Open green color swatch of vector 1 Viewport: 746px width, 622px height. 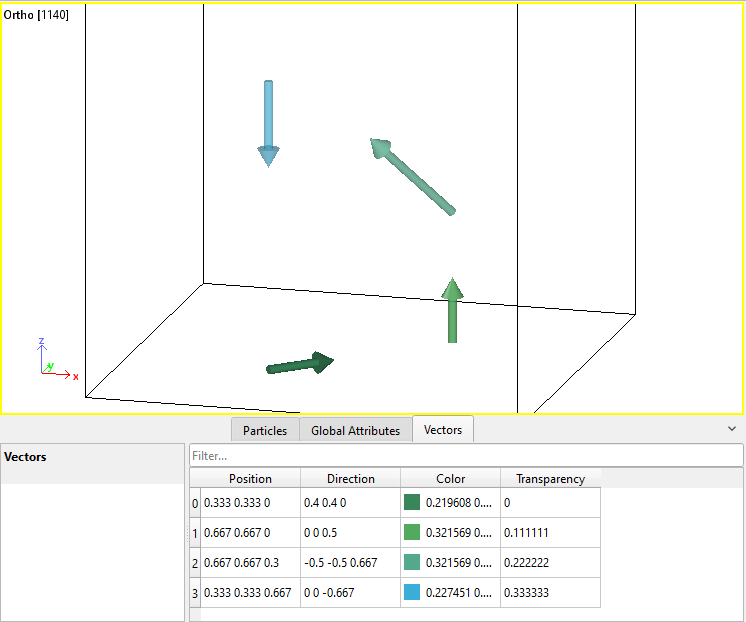pyautogui.click(x=412, y=533)
